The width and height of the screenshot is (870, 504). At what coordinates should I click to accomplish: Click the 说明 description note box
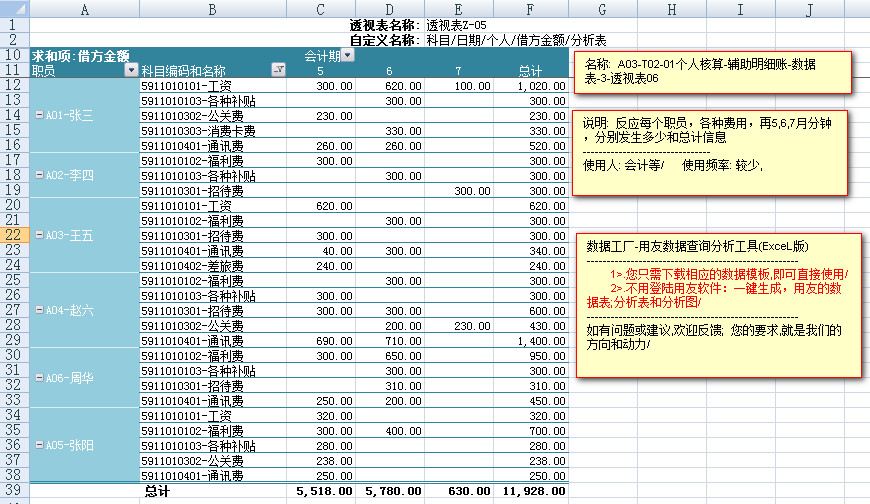tap(712, 152)
